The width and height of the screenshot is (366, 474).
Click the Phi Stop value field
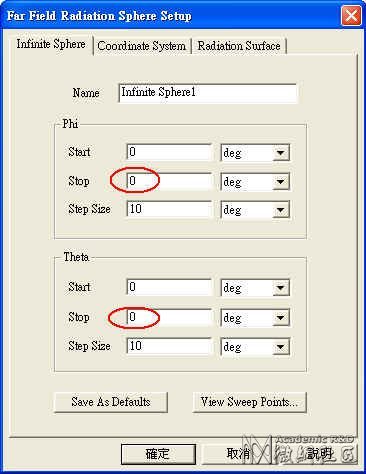point(169,181)
